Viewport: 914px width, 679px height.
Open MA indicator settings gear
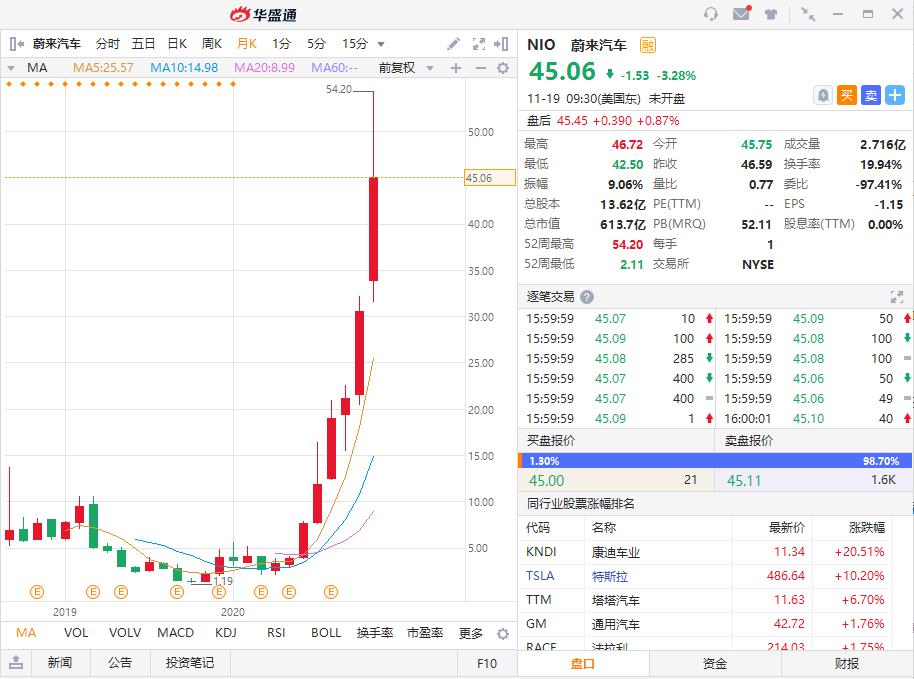(x=502, y=68)
